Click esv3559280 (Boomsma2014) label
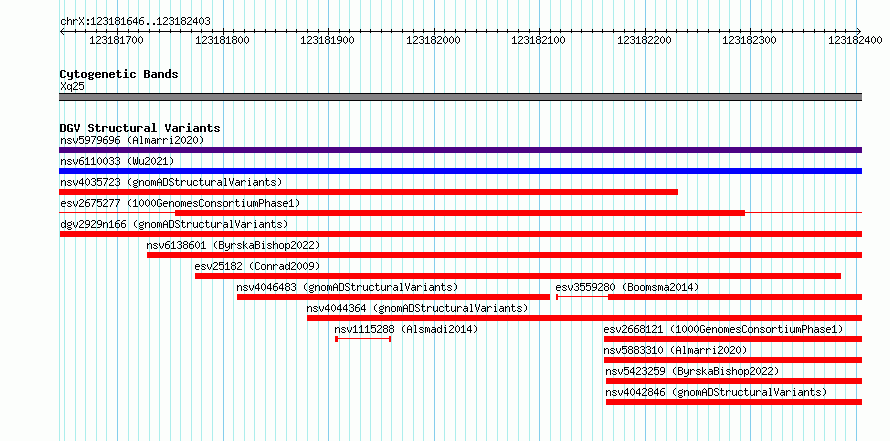Viewport: 890px width, 441px height. point(627,287)
